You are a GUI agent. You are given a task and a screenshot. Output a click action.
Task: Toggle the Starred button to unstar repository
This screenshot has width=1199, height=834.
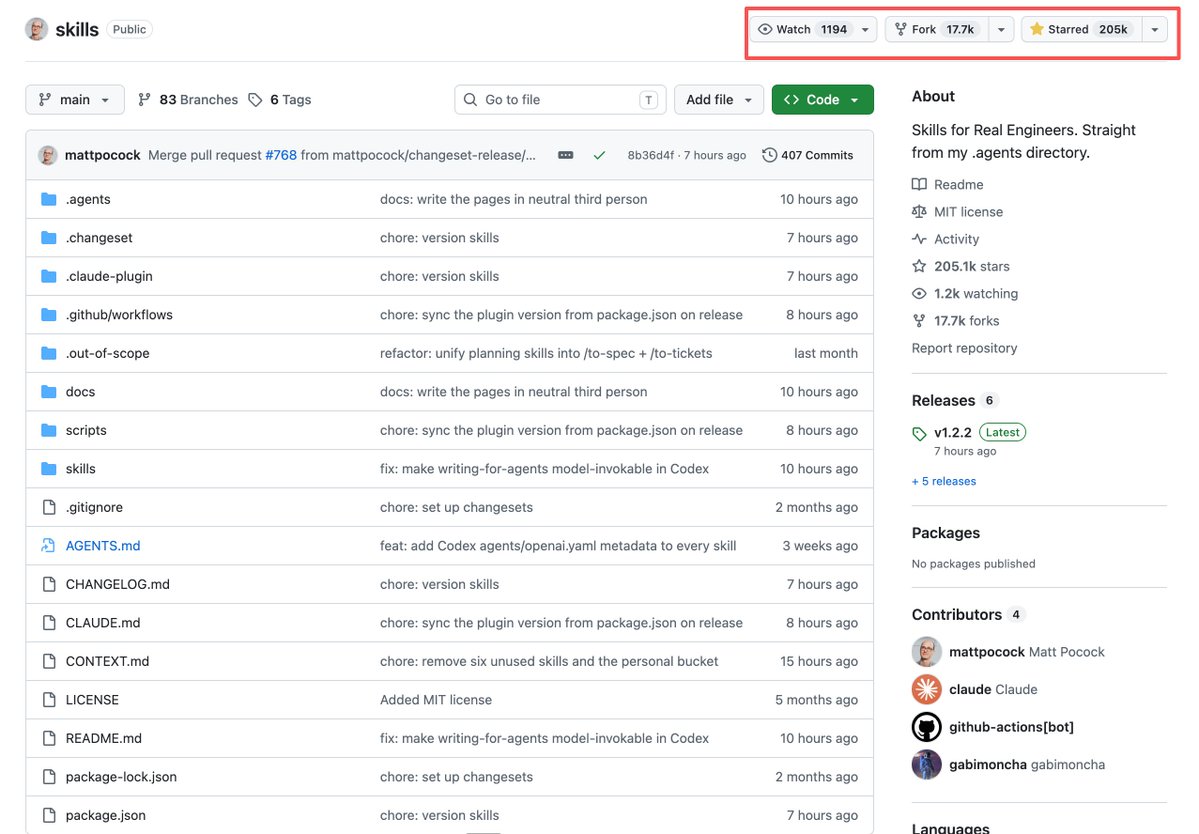pos(1080,29)
